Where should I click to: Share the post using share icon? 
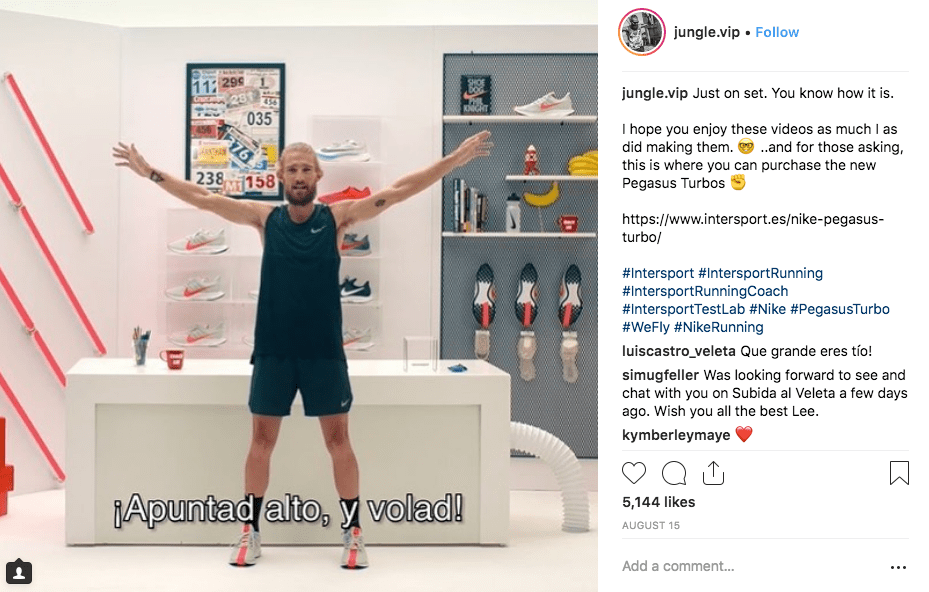pyautogui.click(x=713, y=473)
